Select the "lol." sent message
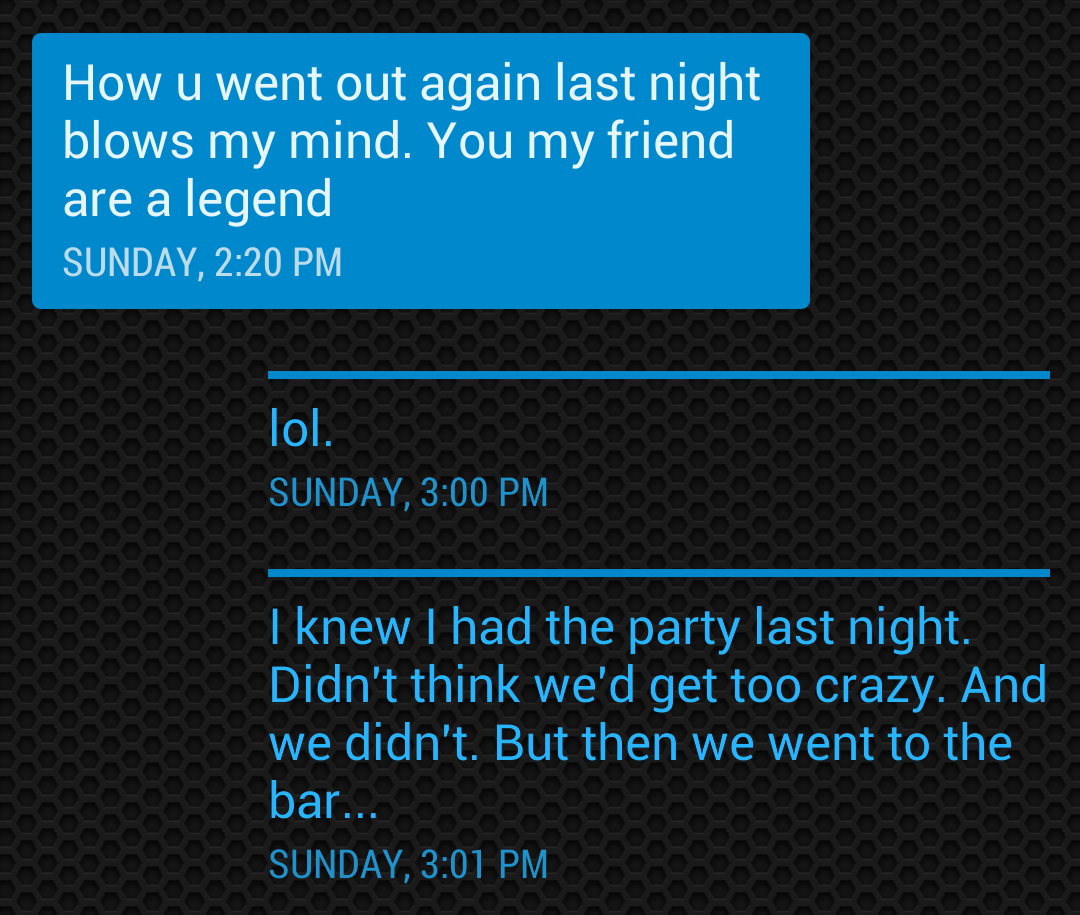Image resolution: width=1080 pixels, height=915 pixels. [x=301, y=429]
